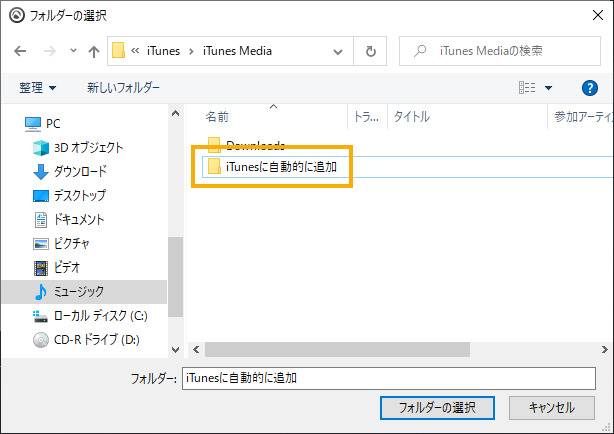
Task: Click the CD-R disc icon
Action: tap(41, 340)
